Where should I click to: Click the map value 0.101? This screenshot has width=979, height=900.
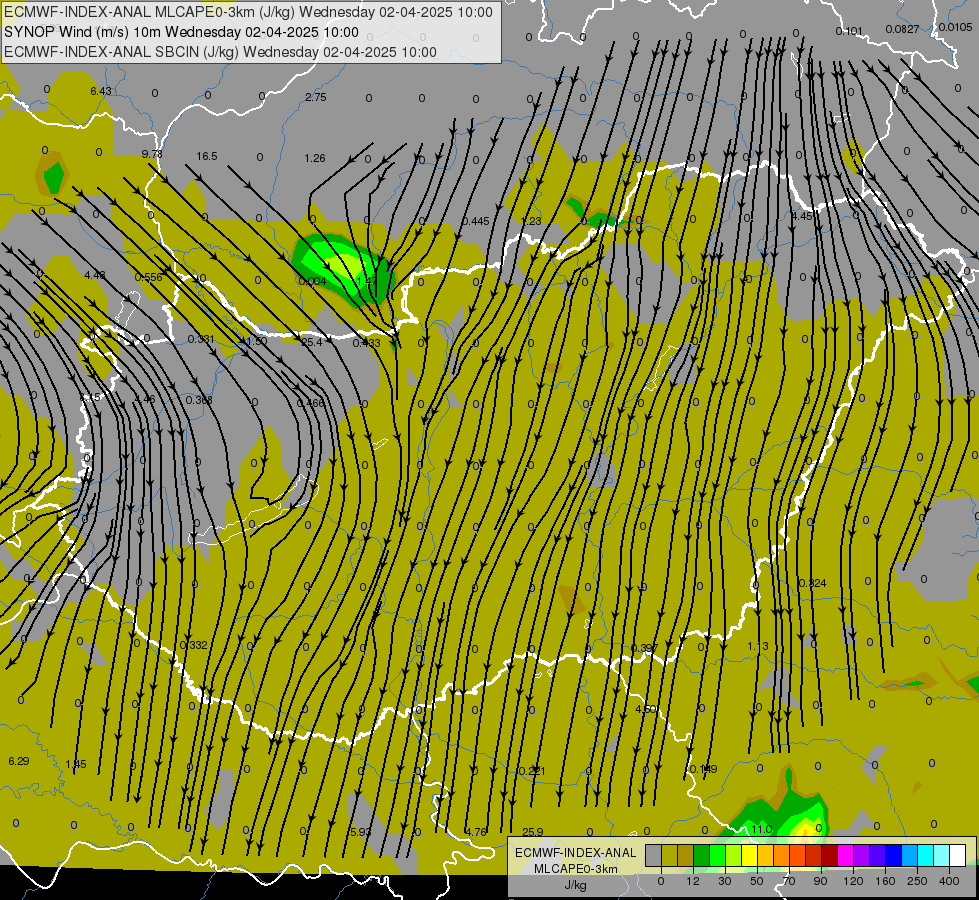[849, 31]
